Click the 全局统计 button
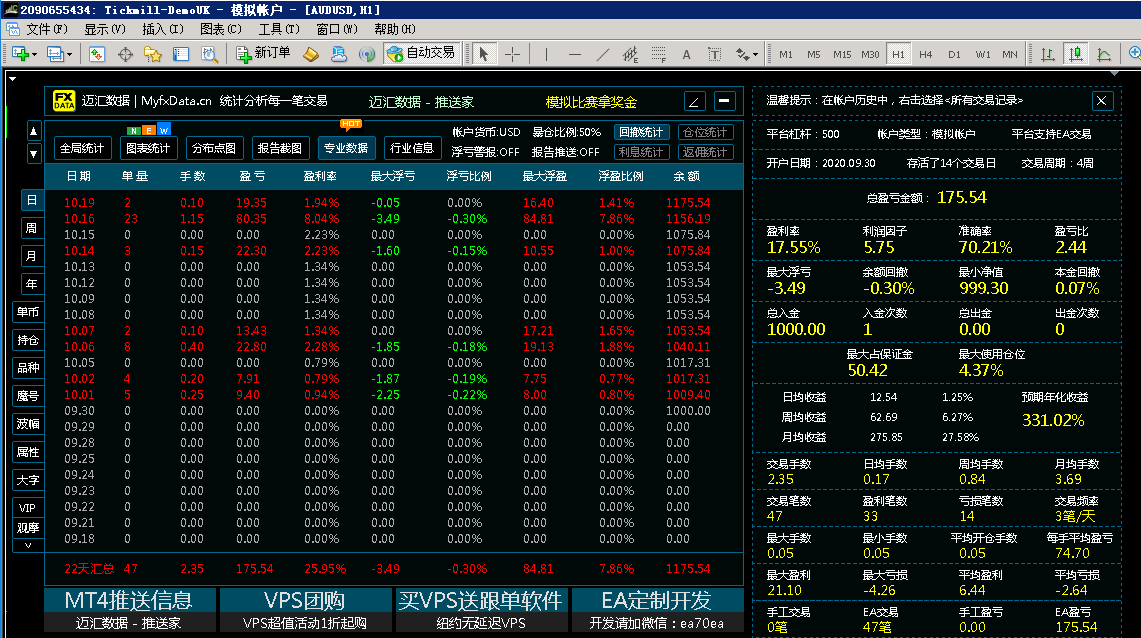 tap(82, 148)
